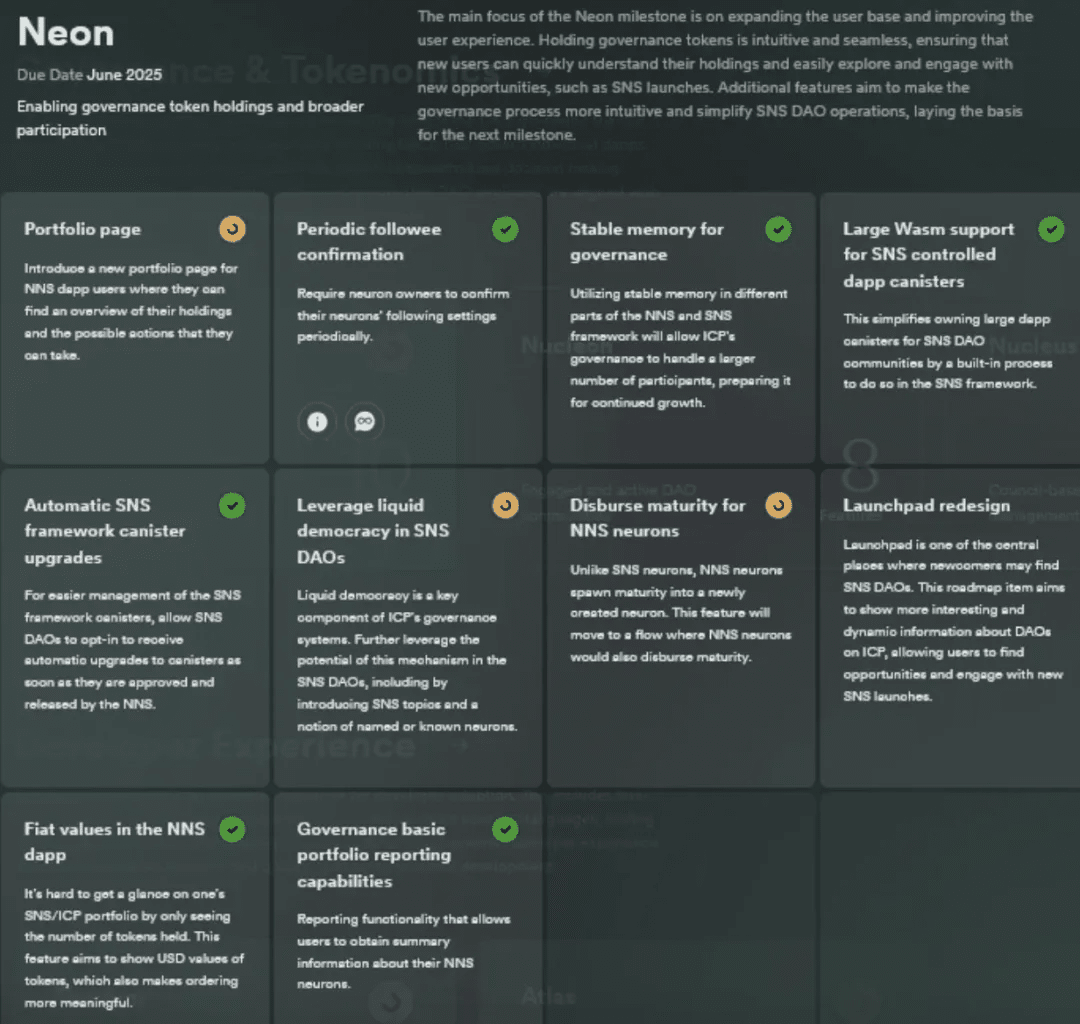Click the green check on Large Wasm support

pyautogui.click(x=1051, y=229)
